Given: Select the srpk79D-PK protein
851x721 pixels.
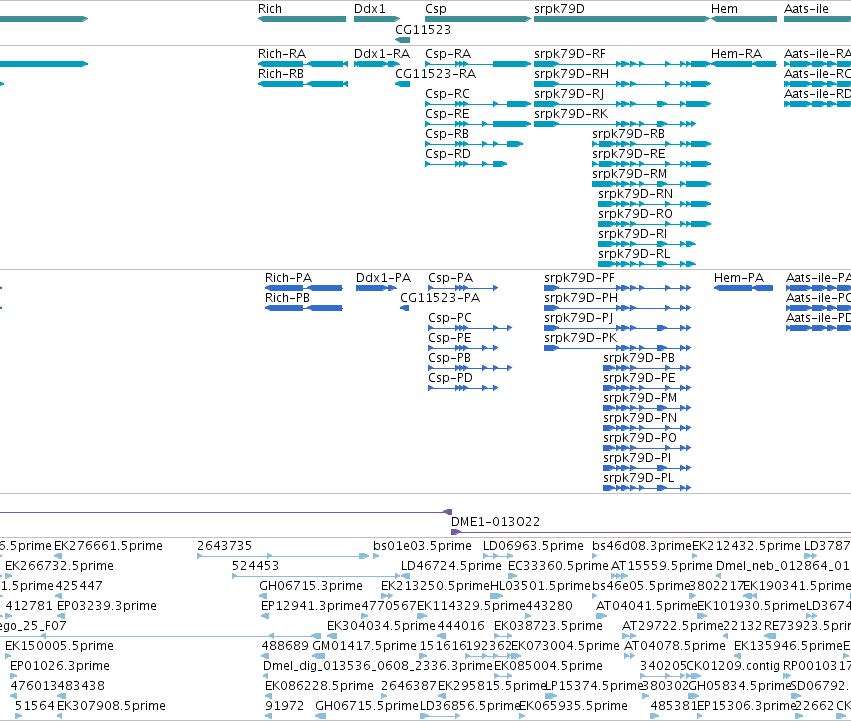Looking at the screenshot, I should 581,338.
